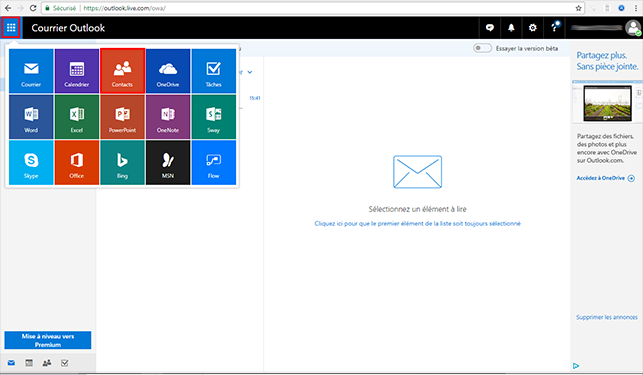Open Skype chat icon in header
This screenshot has height=375, width=643.
click(x=490, y=28)
